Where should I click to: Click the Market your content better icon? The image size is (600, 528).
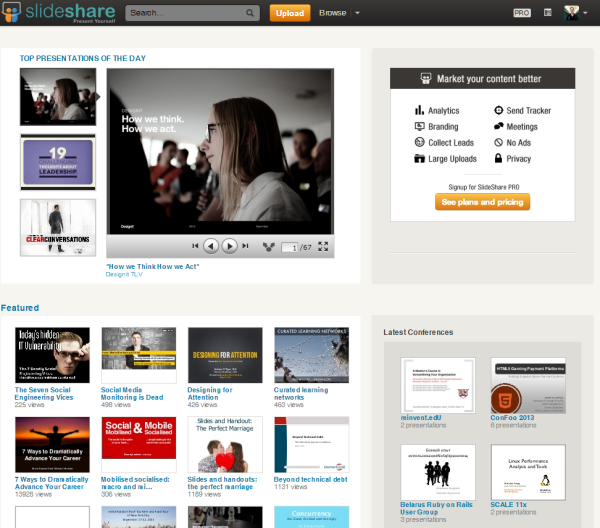pyautogui.click(x=426, y=78)
